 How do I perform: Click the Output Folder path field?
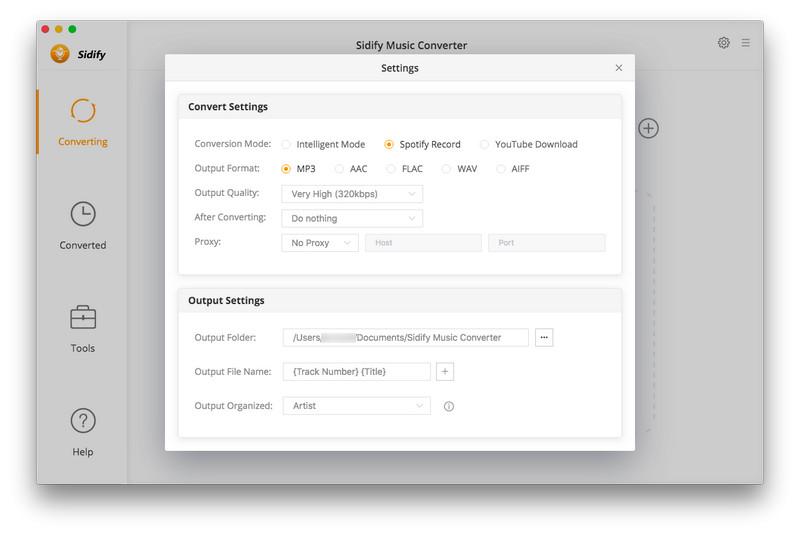pyautogui.click(x=406, y=338)
